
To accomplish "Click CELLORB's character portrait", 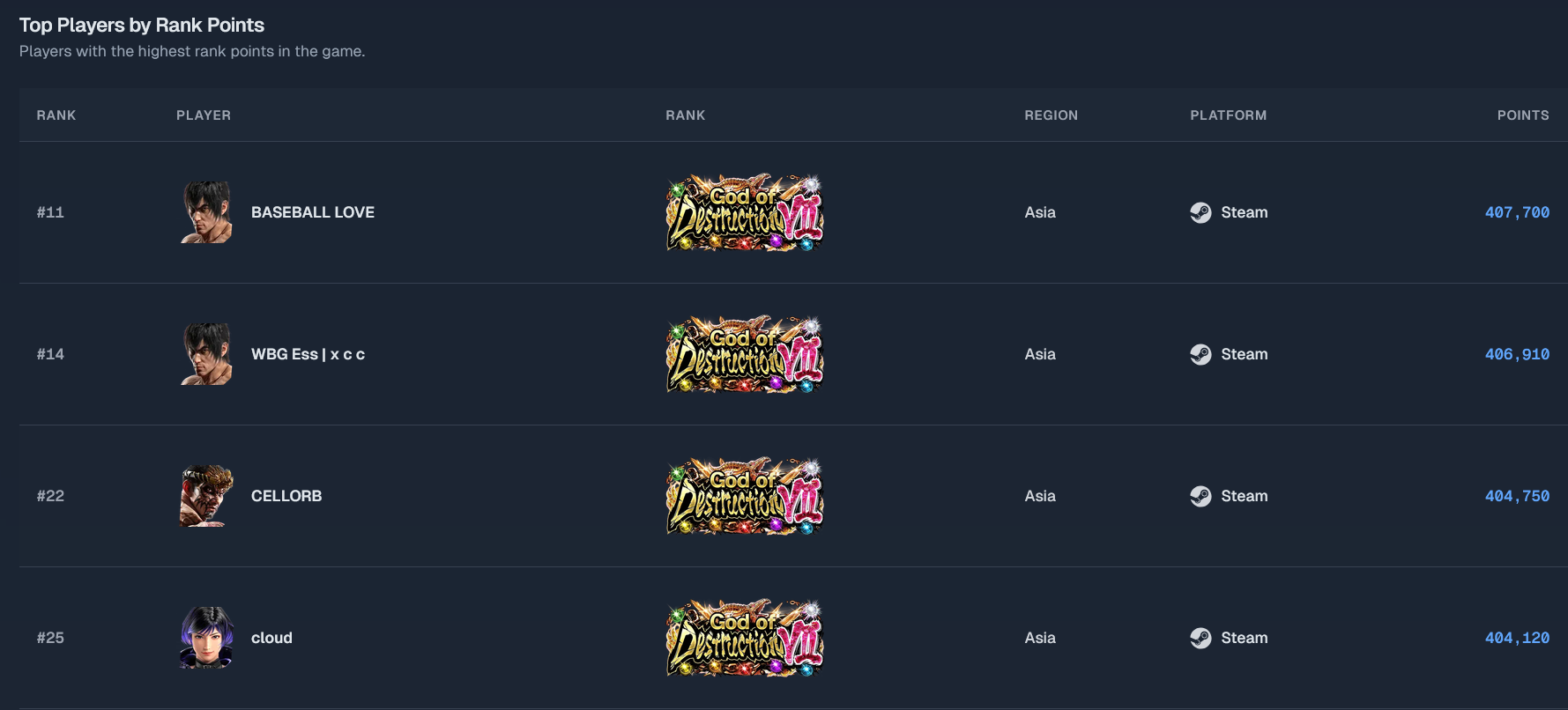I will 207,496.
